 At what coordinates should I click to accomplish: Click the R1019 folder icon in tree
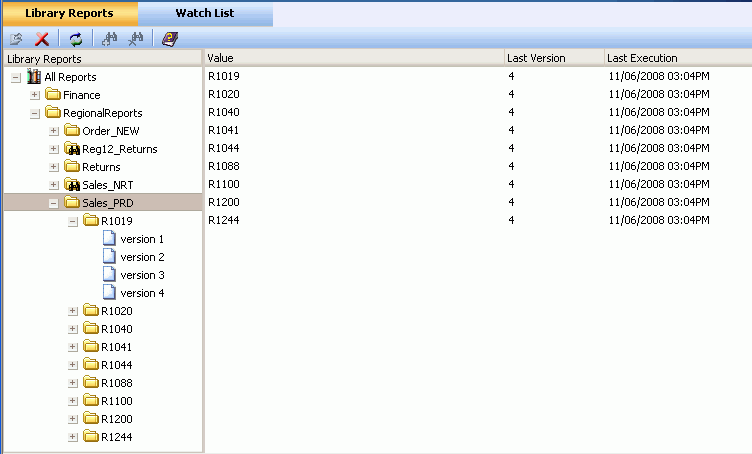pos(91,220)
